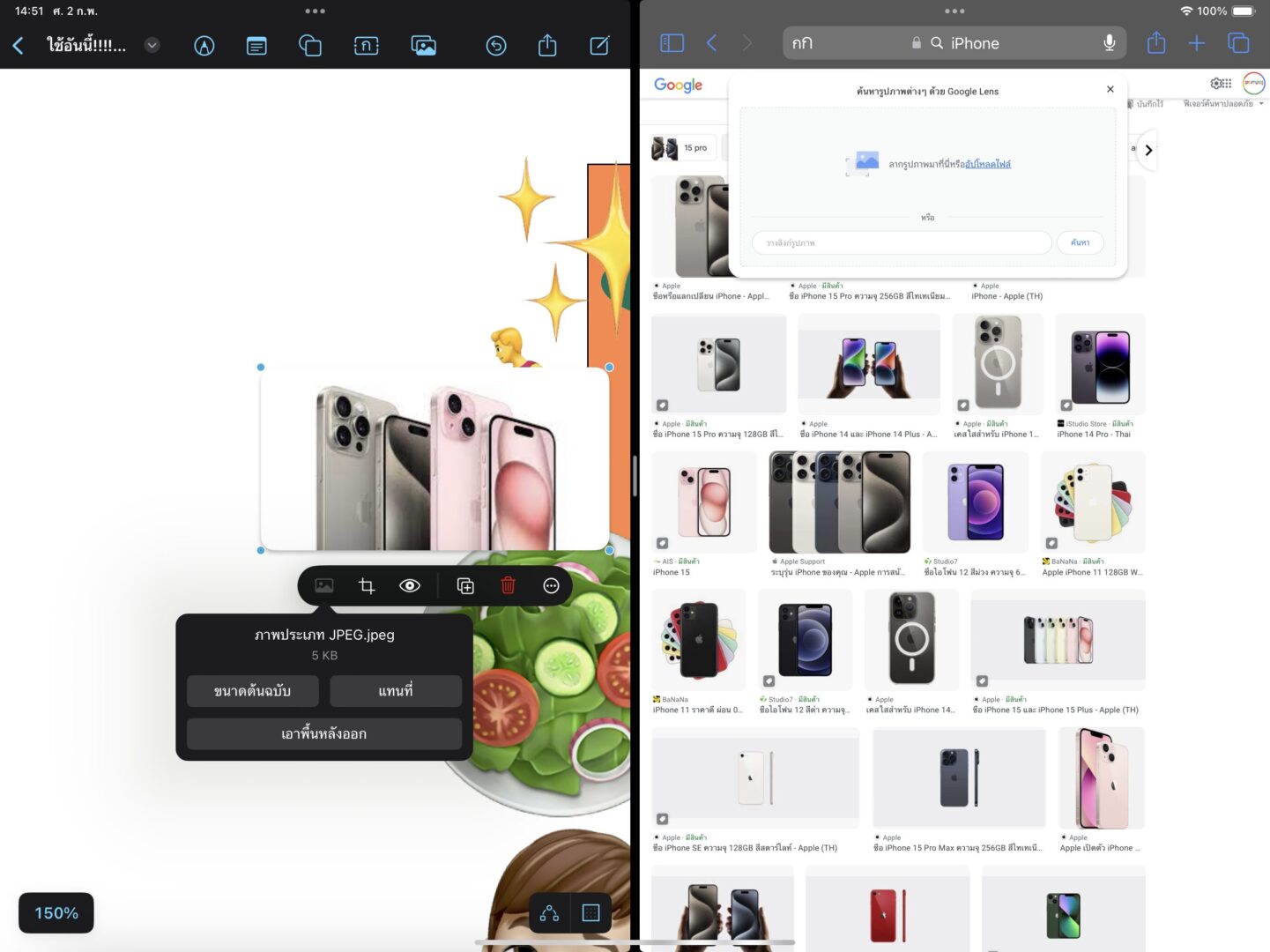1270x952 pixels.
Task: Select เอาพื้นหลังออก remove background
Action: 324,733
